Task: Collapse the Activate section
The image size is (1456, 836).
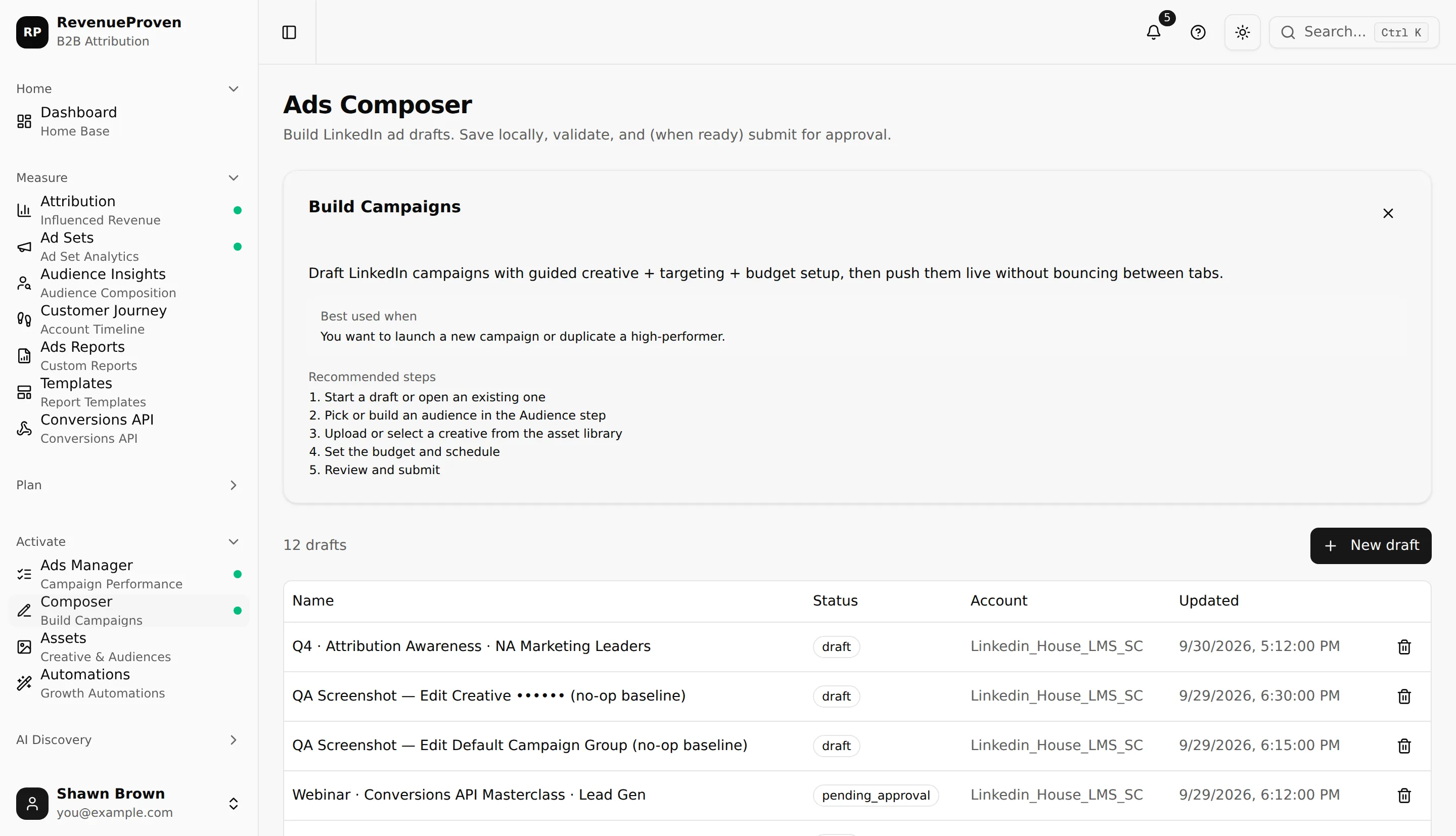Action: click(233, 541)
